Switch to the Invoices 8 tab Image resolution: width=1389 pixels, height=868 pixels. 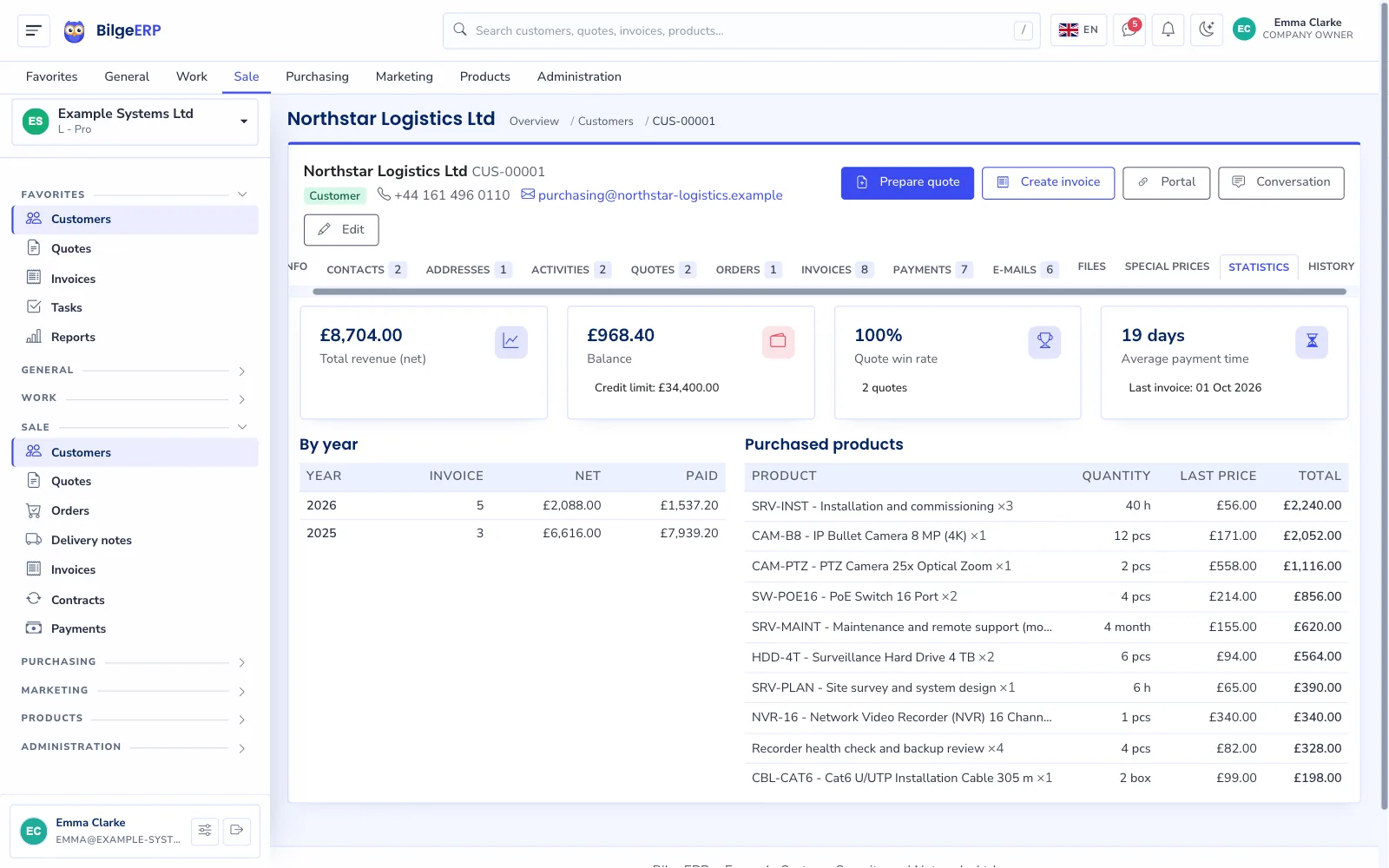tap(836, 270)
